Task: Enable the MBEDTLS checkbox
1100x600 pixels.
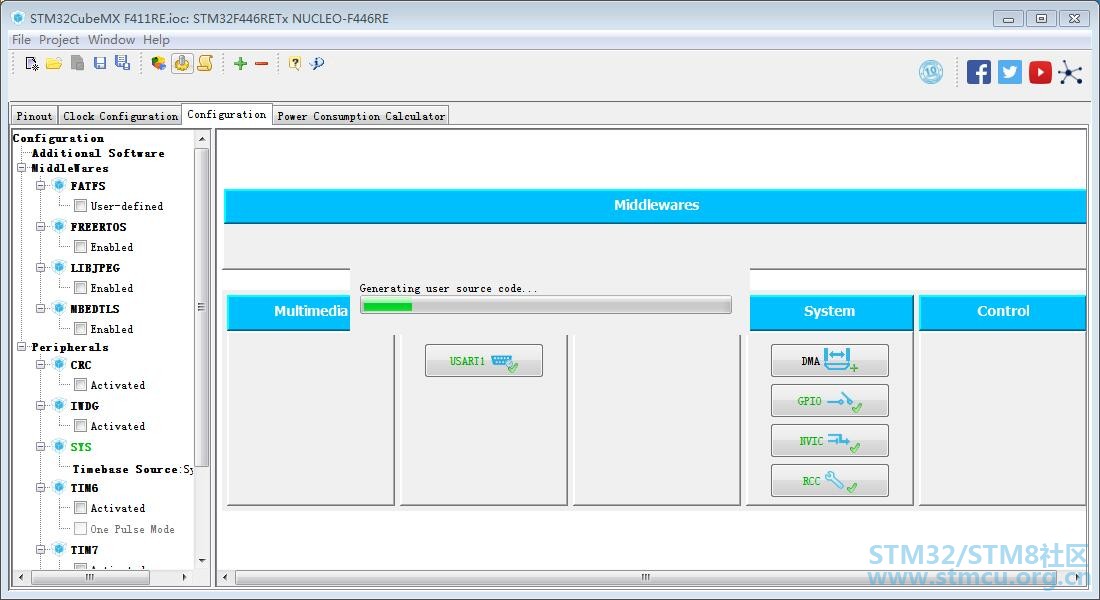Action: pyautogui.click(x=81, y=328)
